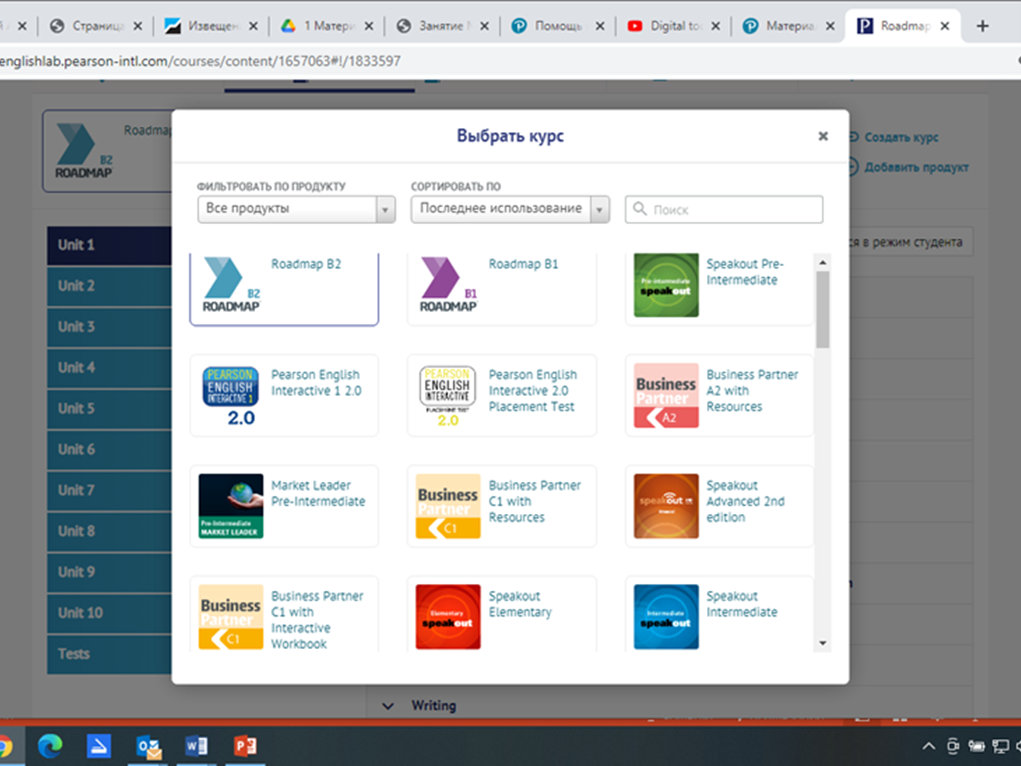Viewport: 1021px width, 766px height.
Task: Select the Roadmap B2 course logo
Action: 231,285
